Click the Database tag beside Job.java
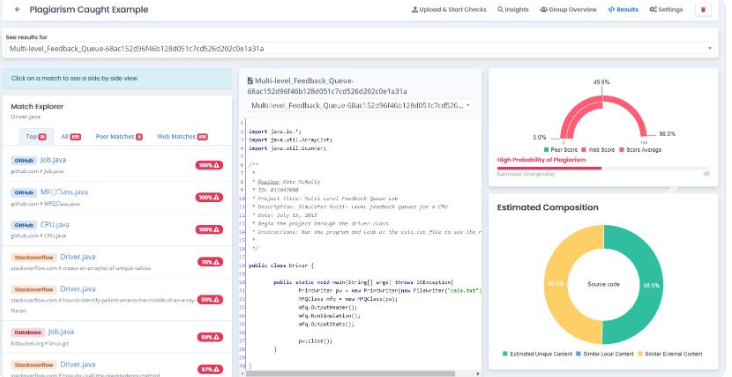The image size is (732, 377). 28,332
